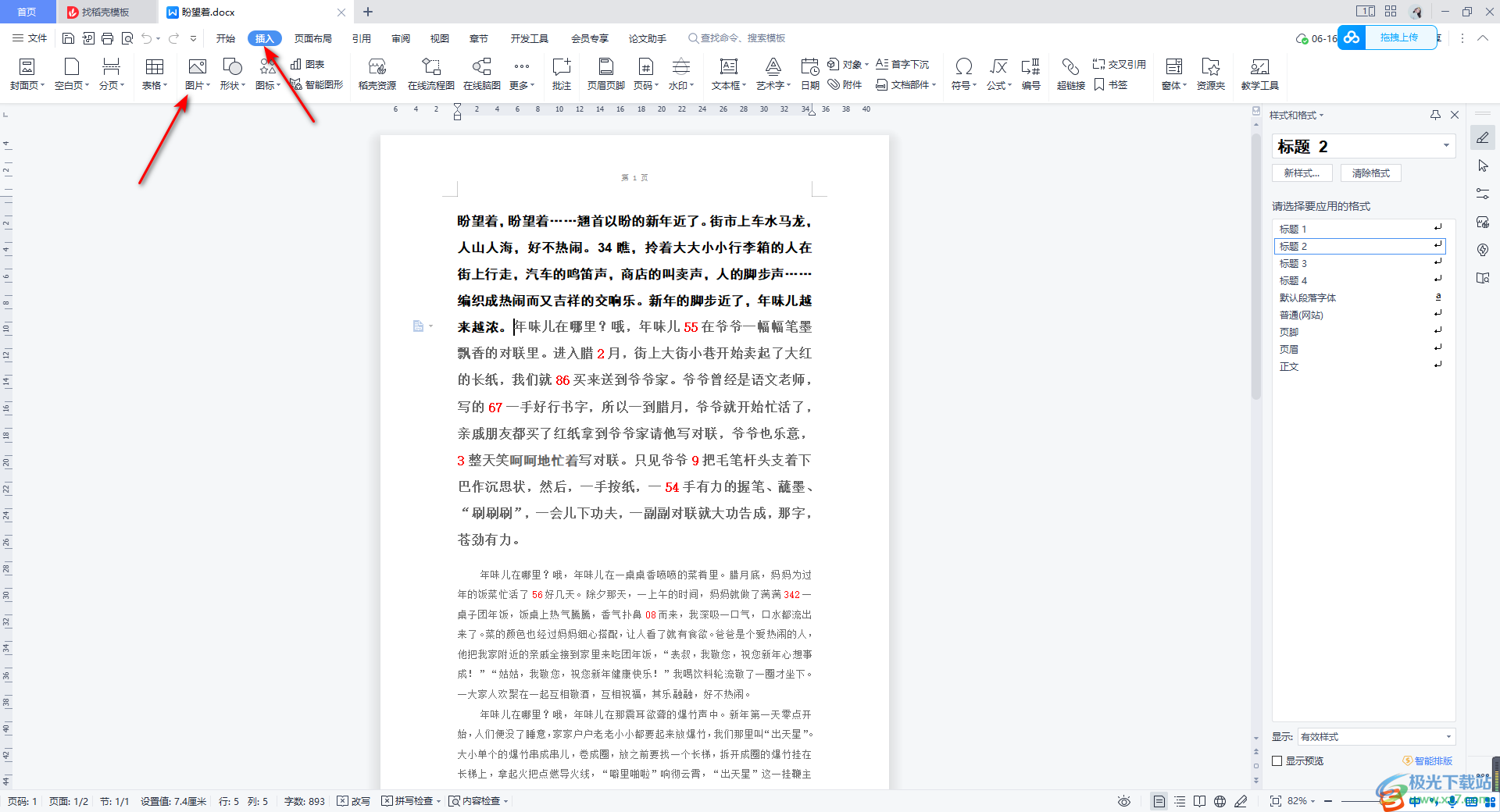Screen dimensions: 1500x812
Task: Toggle eye protection mode icon
Action: [x=1124, y=801]
